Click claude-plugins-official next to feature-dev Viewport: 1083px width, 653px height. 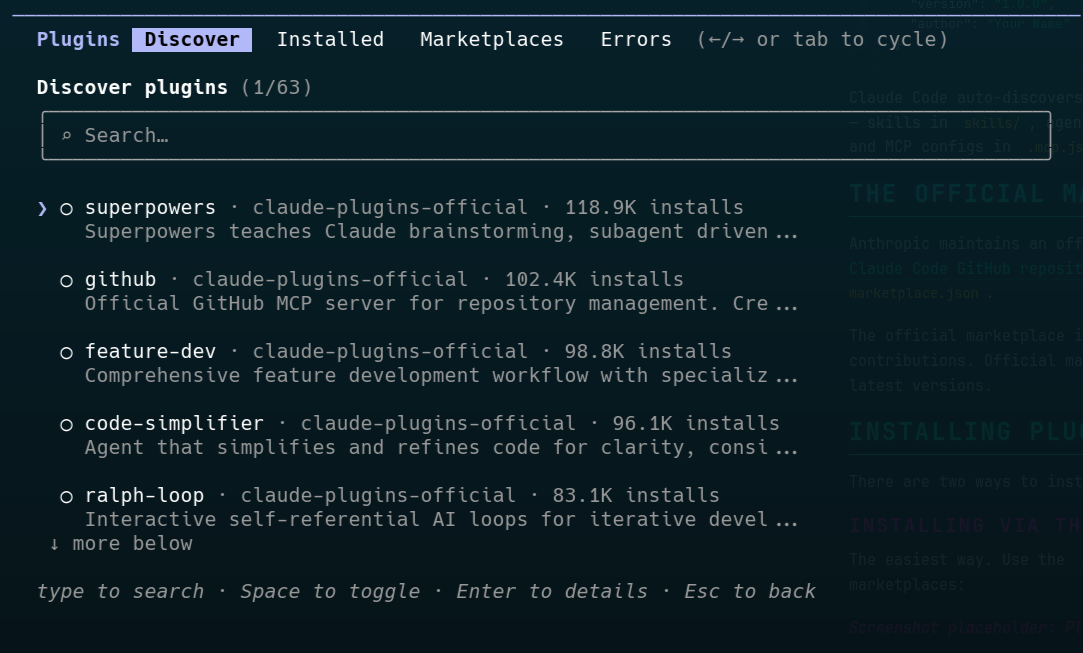tap(395, 351)
